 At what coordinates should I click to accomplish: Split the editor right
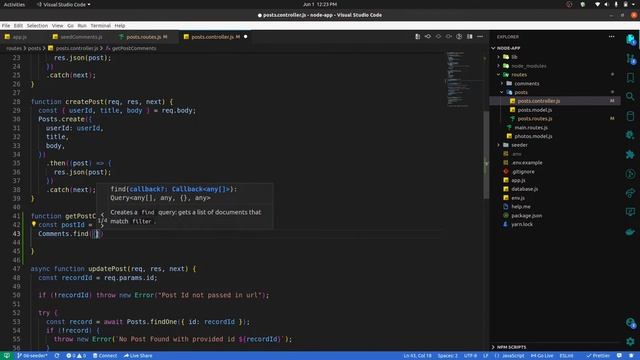[x=470, y=37]
